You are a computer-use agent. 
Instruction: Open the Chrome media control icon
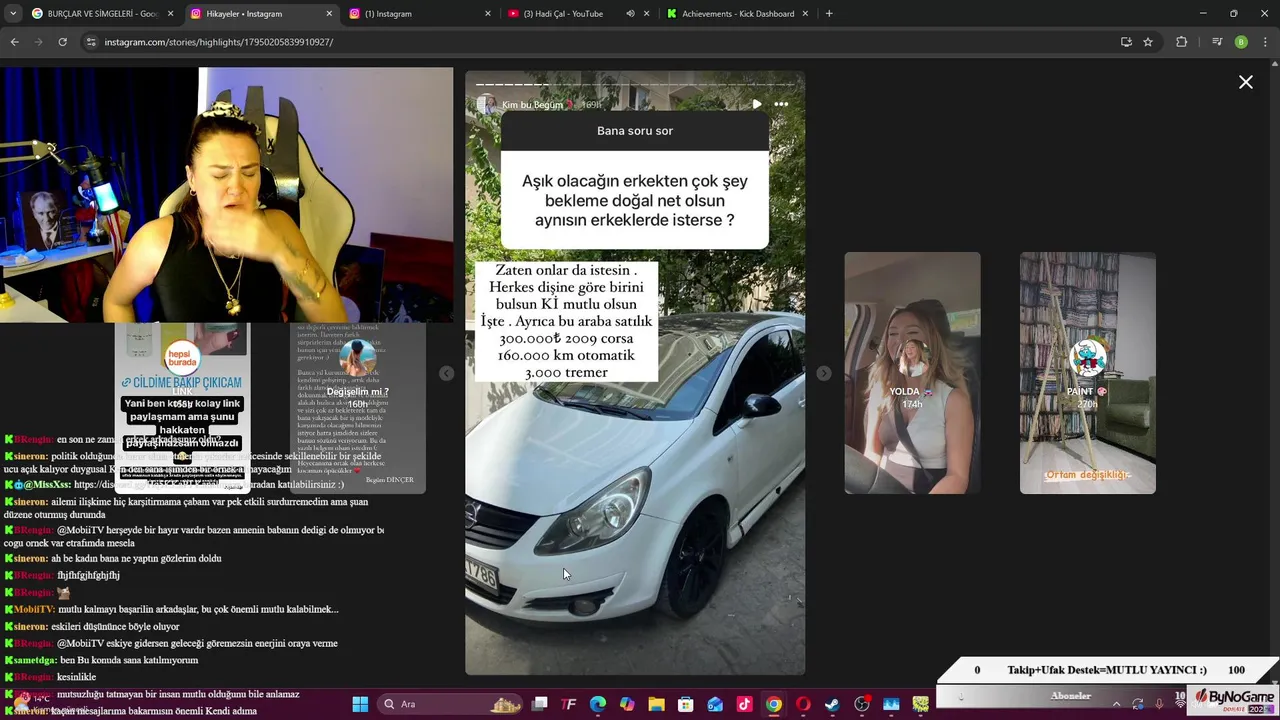[1217, 42]
